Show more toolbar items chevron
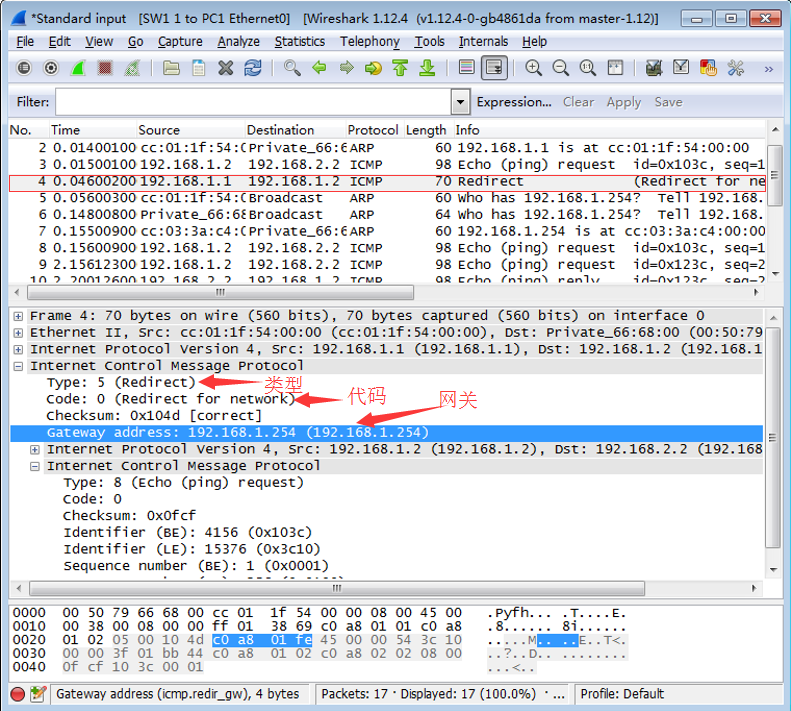Image resolution: width=791 pixels, height=711 pixels. tap(768, 69)
